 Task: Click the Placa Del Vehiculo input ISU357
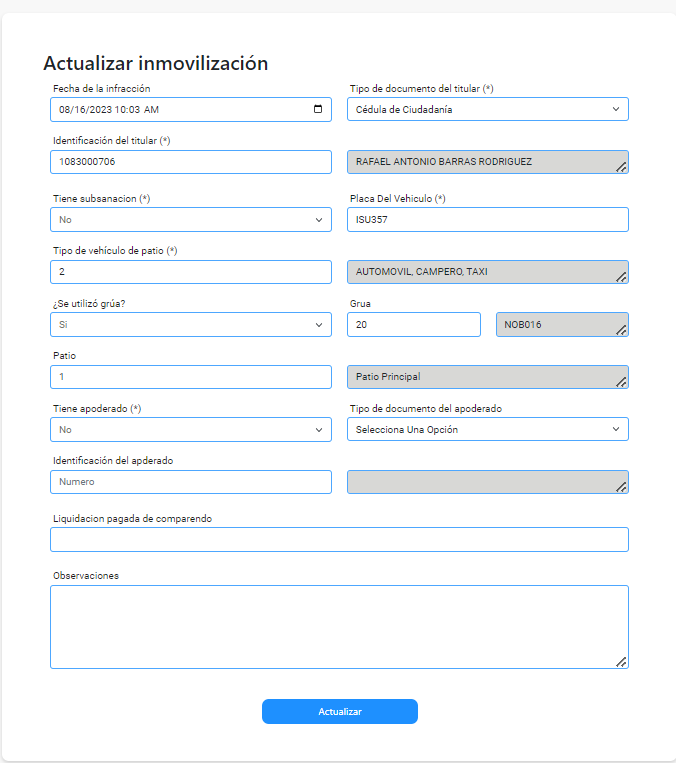pyautogui.click(x=488, y=219)
